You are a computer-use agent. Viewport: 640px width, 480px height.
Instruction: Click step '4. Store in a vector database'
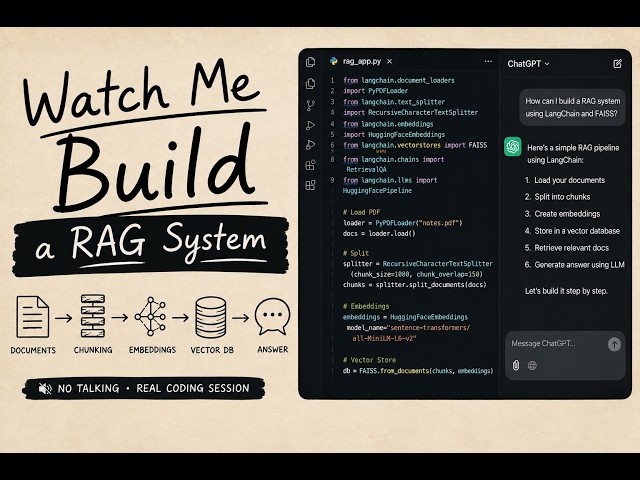pyautogui.click(x=572, y=231)
